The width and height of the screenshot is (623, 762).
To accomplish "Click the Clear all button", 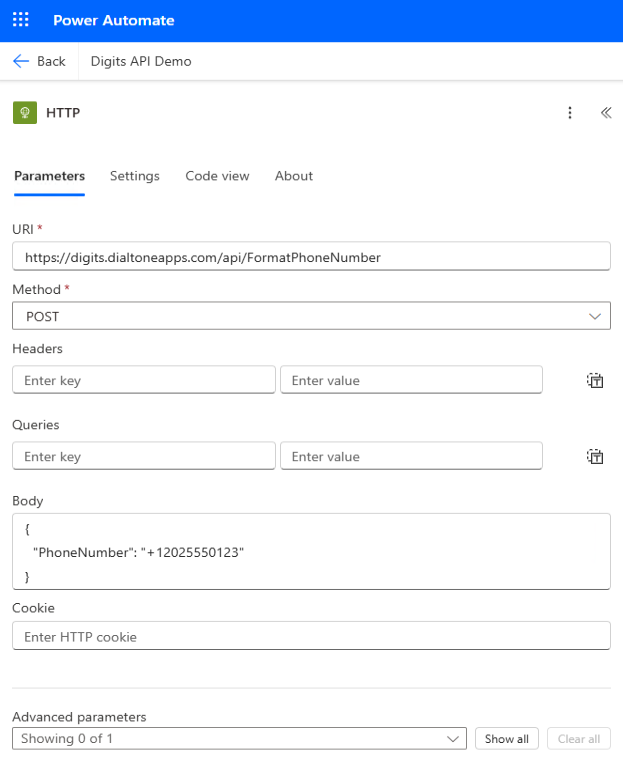I will click(578, 739).
